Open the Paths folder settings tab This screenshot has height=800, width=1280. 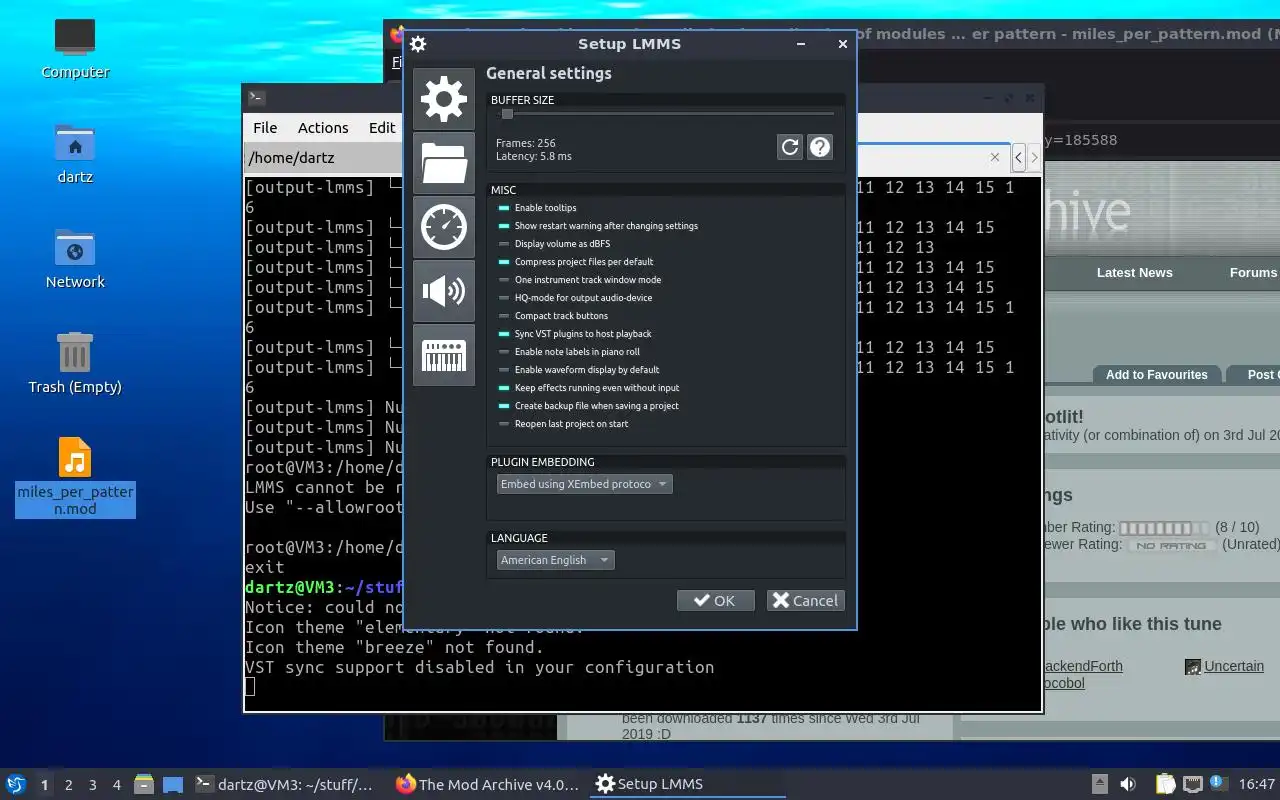tap(444, 163)
